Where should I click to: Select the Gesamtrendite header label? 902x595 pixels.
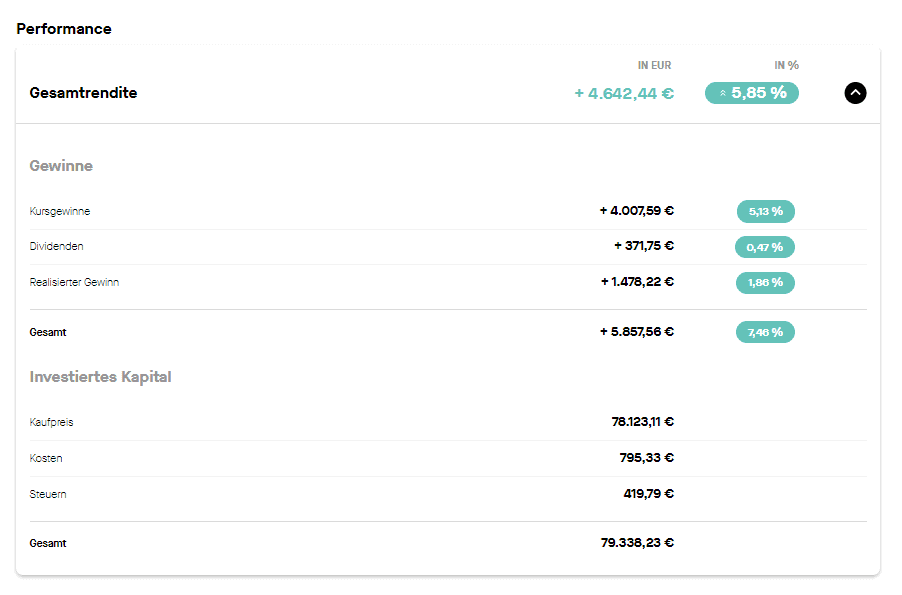(83, 93)
